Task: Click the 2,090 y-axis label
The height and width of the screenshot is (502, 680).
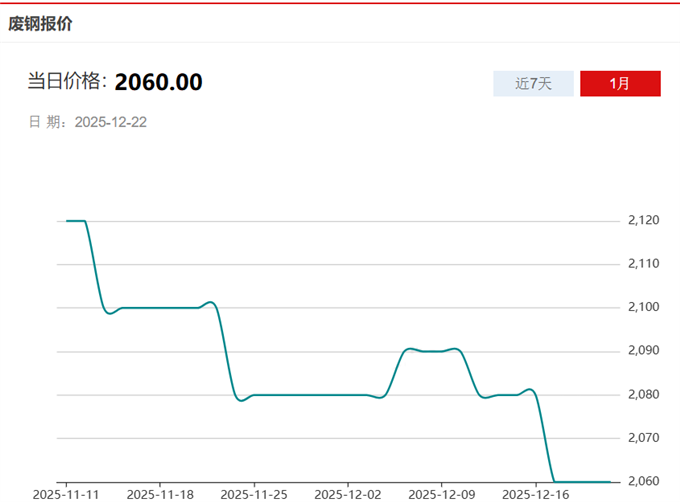Action: click(643, 351)
